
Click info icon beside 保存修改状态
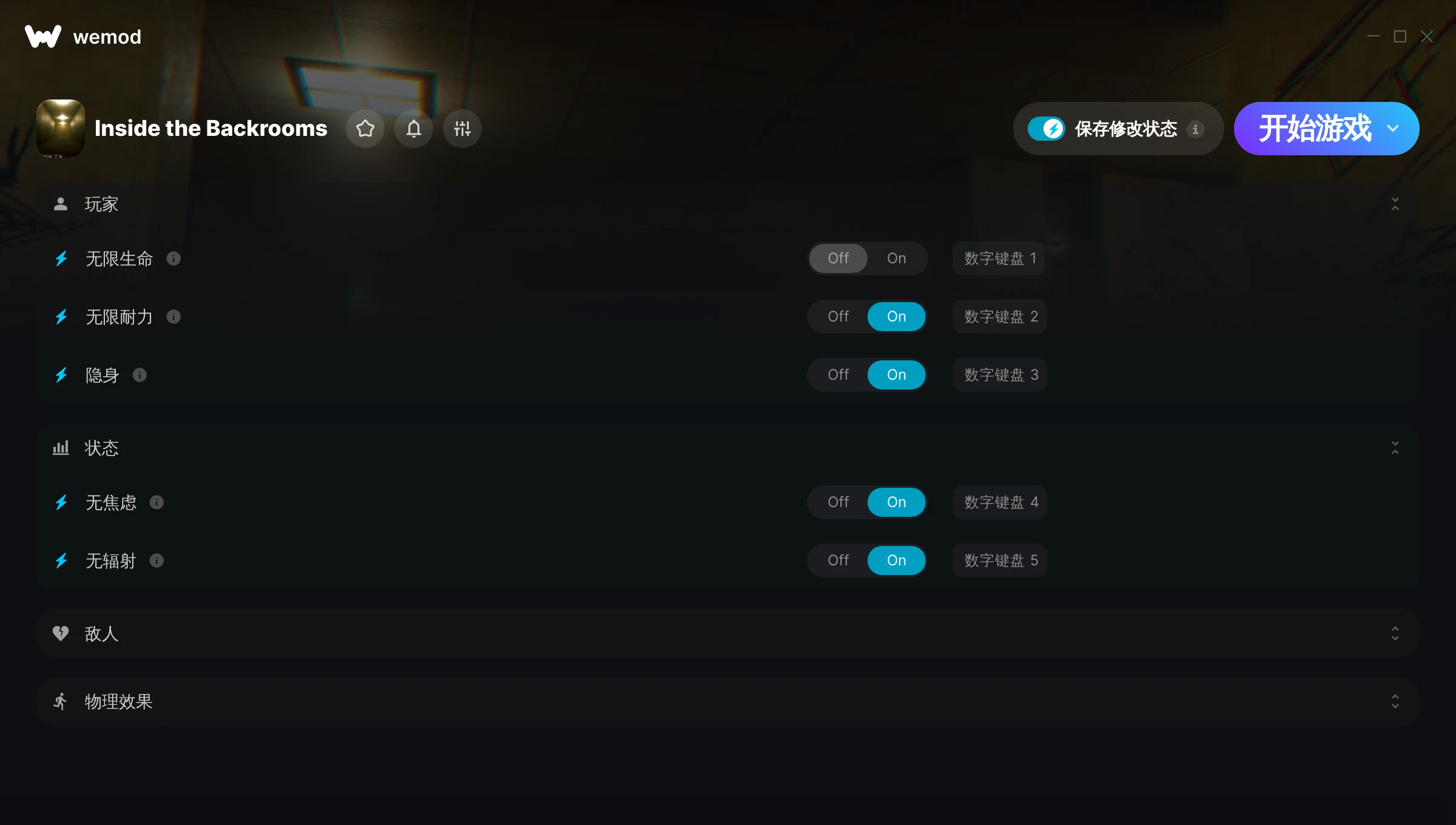[1195, 129]
